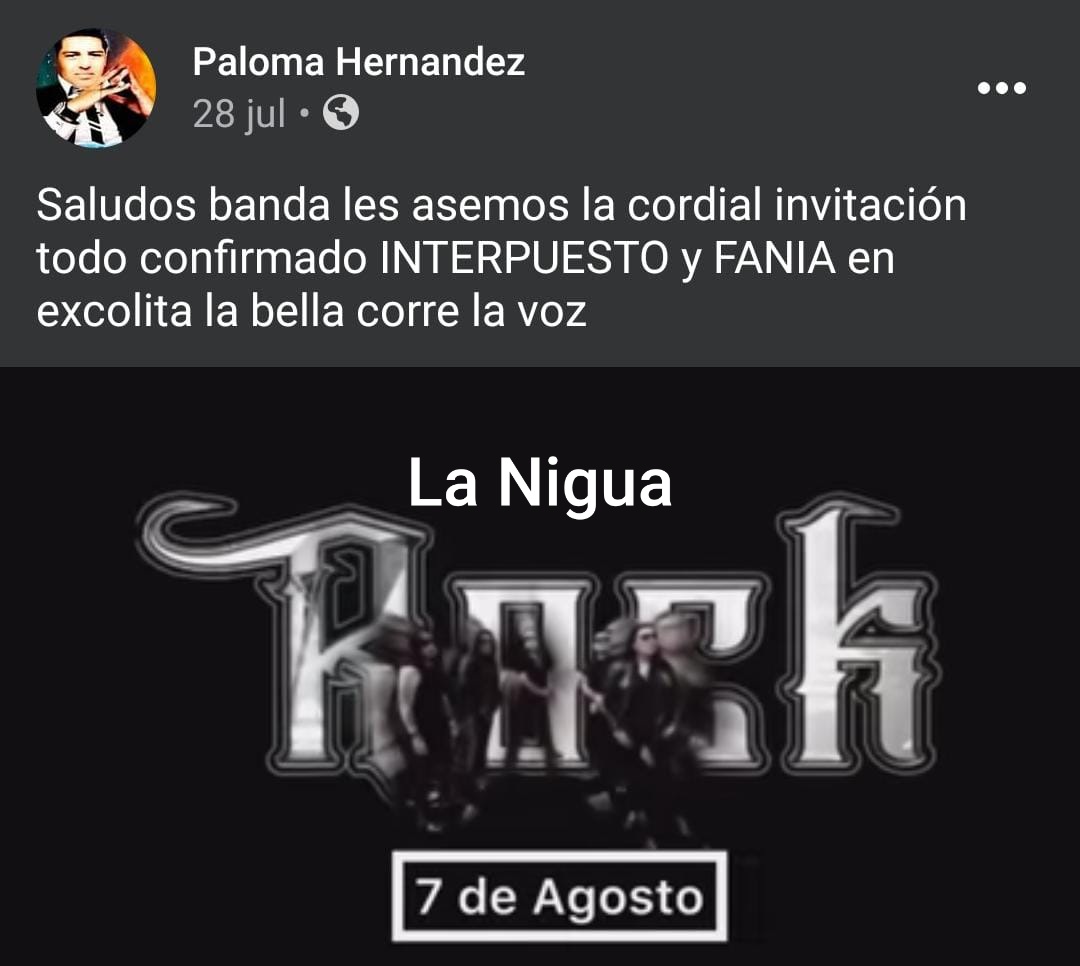The image size is (1080, 966).
Task: Open the three-dots post options menu
Action: pos(1002,88)
